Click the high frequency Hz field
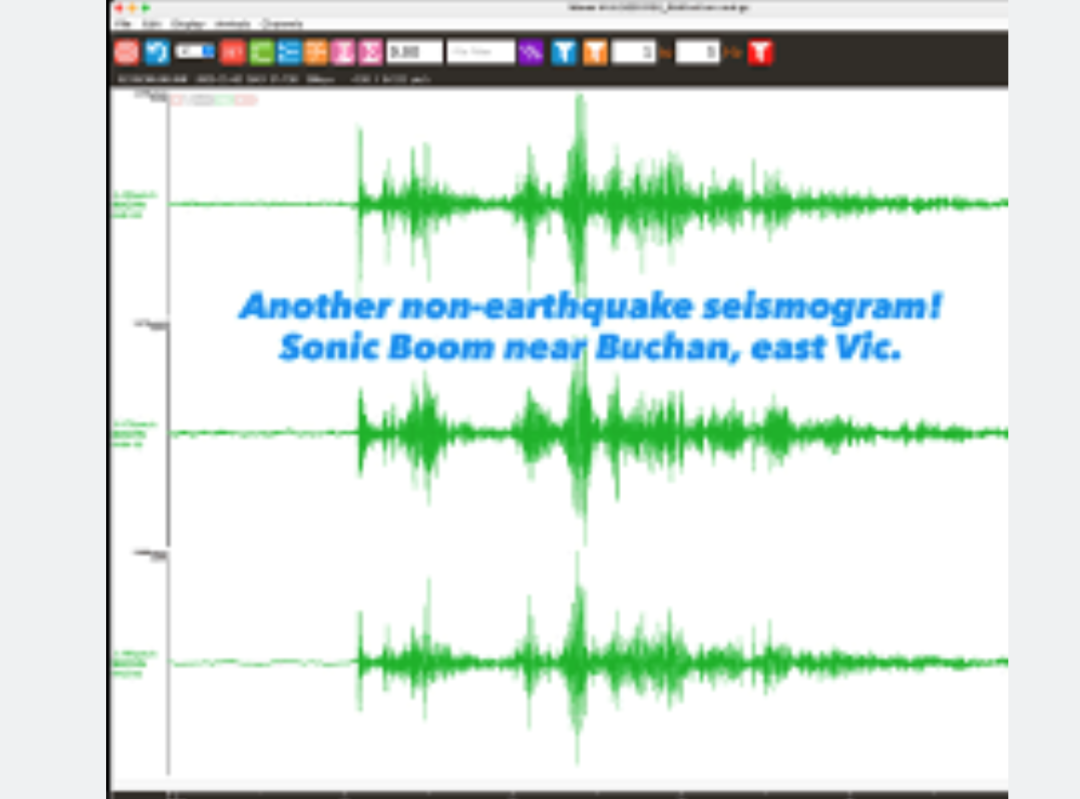Screen dimensions: 1080x799 coord(697,52)
